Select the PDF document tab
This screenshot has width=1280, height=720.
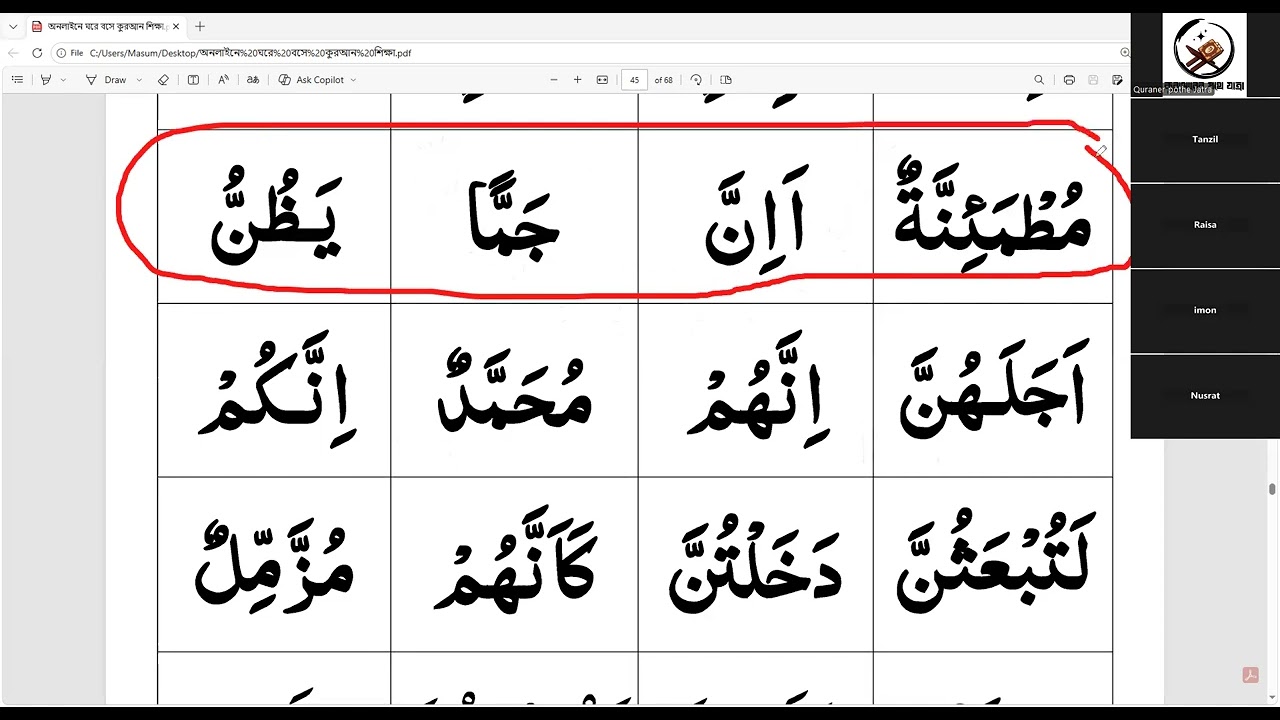[x=105, y=26]
